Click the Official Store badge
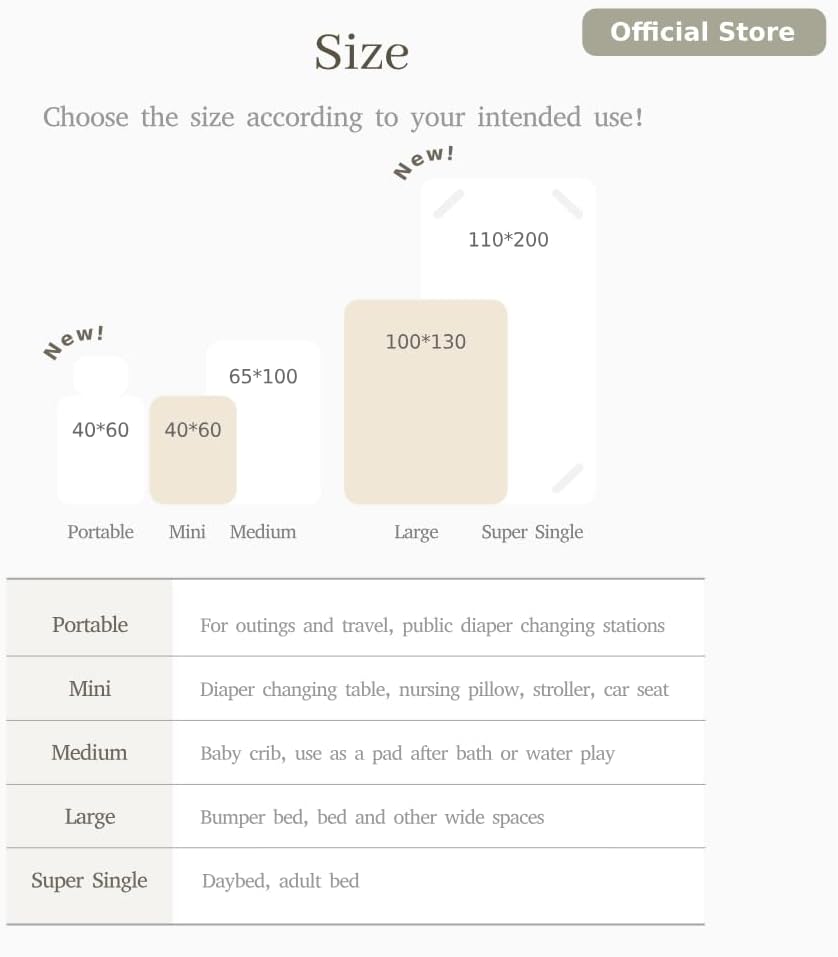 [703, 32]
